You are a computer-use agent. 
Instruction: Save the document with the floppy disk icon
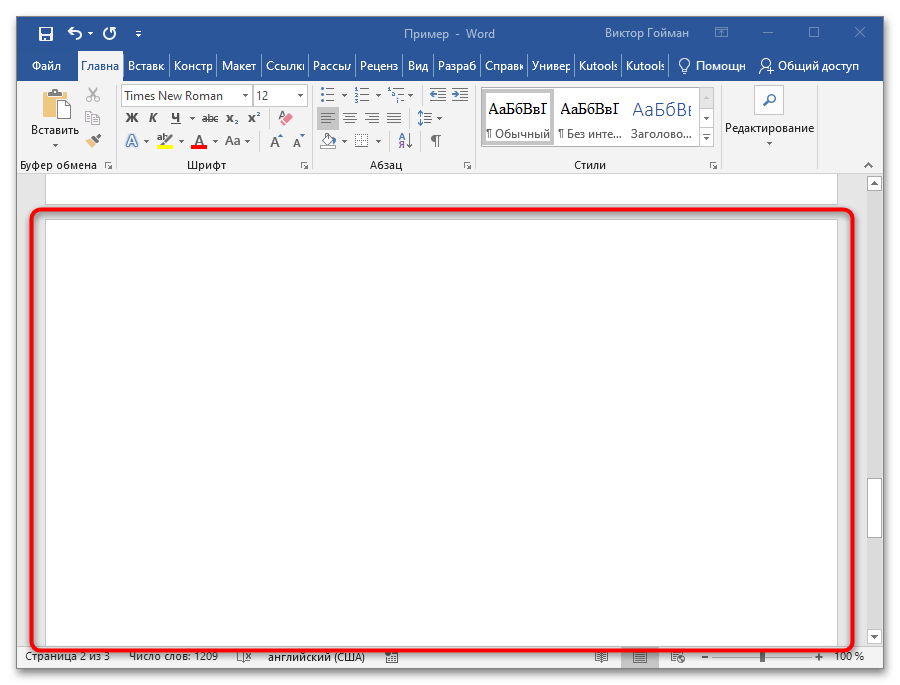(45, 33)
